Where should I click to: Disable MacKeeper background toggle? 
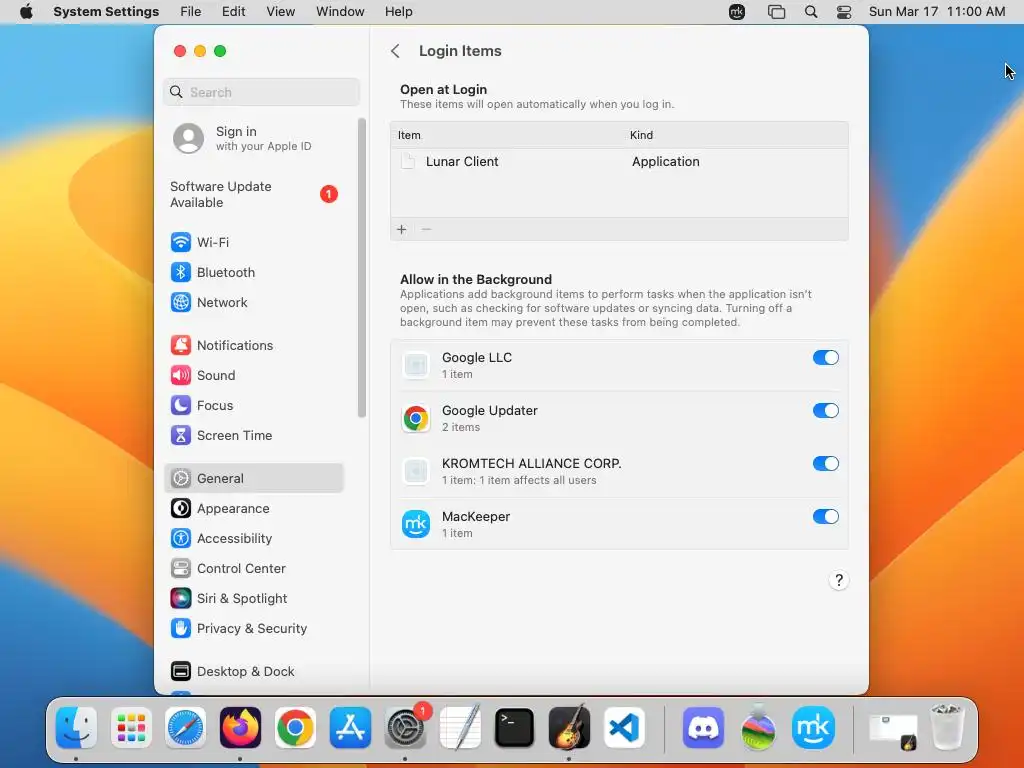click(825, 517)
